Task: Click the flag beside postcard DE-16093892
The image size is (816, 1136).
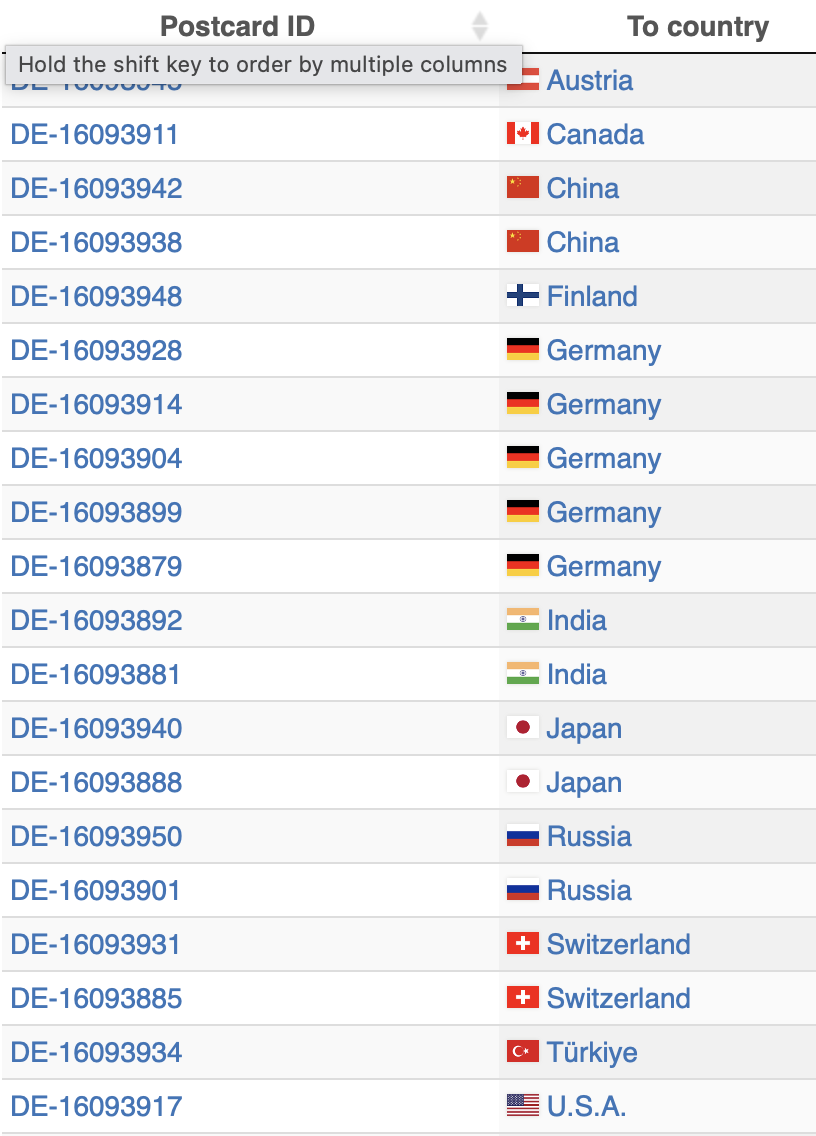Action: coord(523,620)
